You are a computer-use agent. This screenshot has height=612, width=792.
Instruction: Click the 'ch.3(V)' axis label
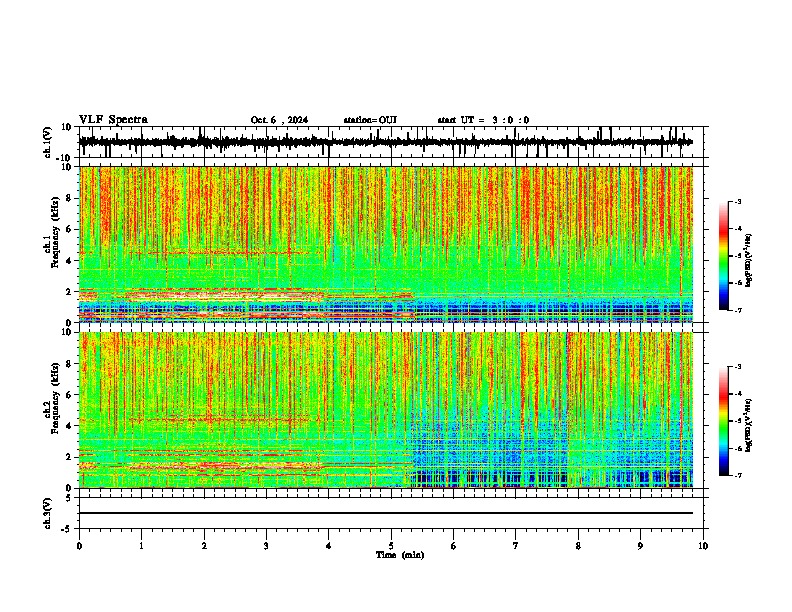click(x=48, y=513)
